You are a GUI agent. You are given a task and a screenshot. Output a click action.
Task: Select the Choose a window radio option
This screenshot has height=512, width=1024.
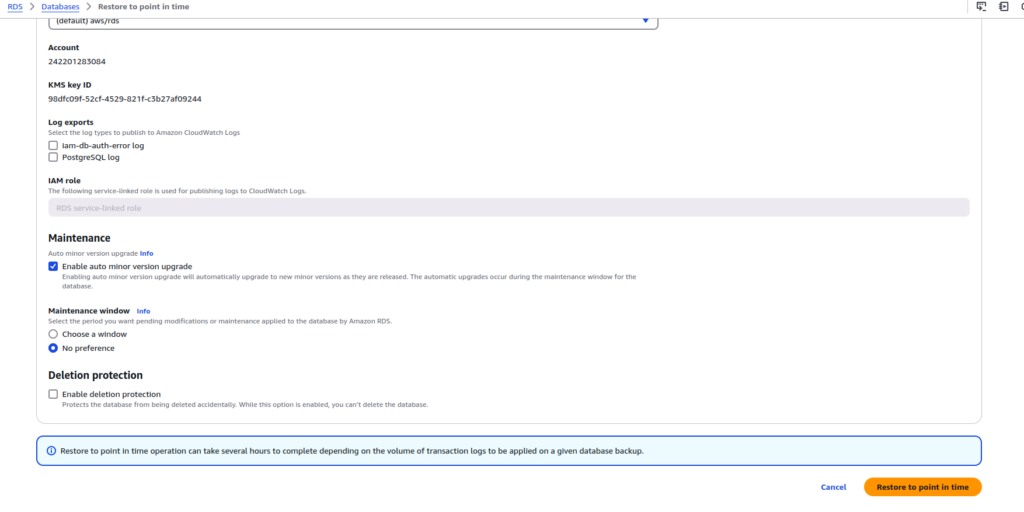[x=53, y=334]
